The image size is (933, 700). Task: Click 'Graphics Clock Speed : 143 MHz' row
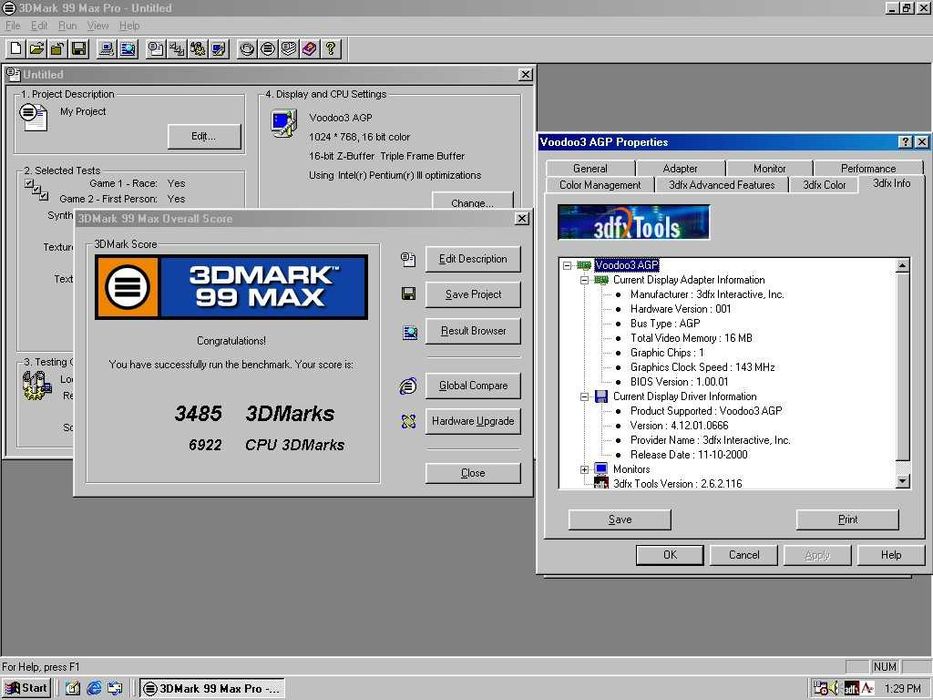702,367
